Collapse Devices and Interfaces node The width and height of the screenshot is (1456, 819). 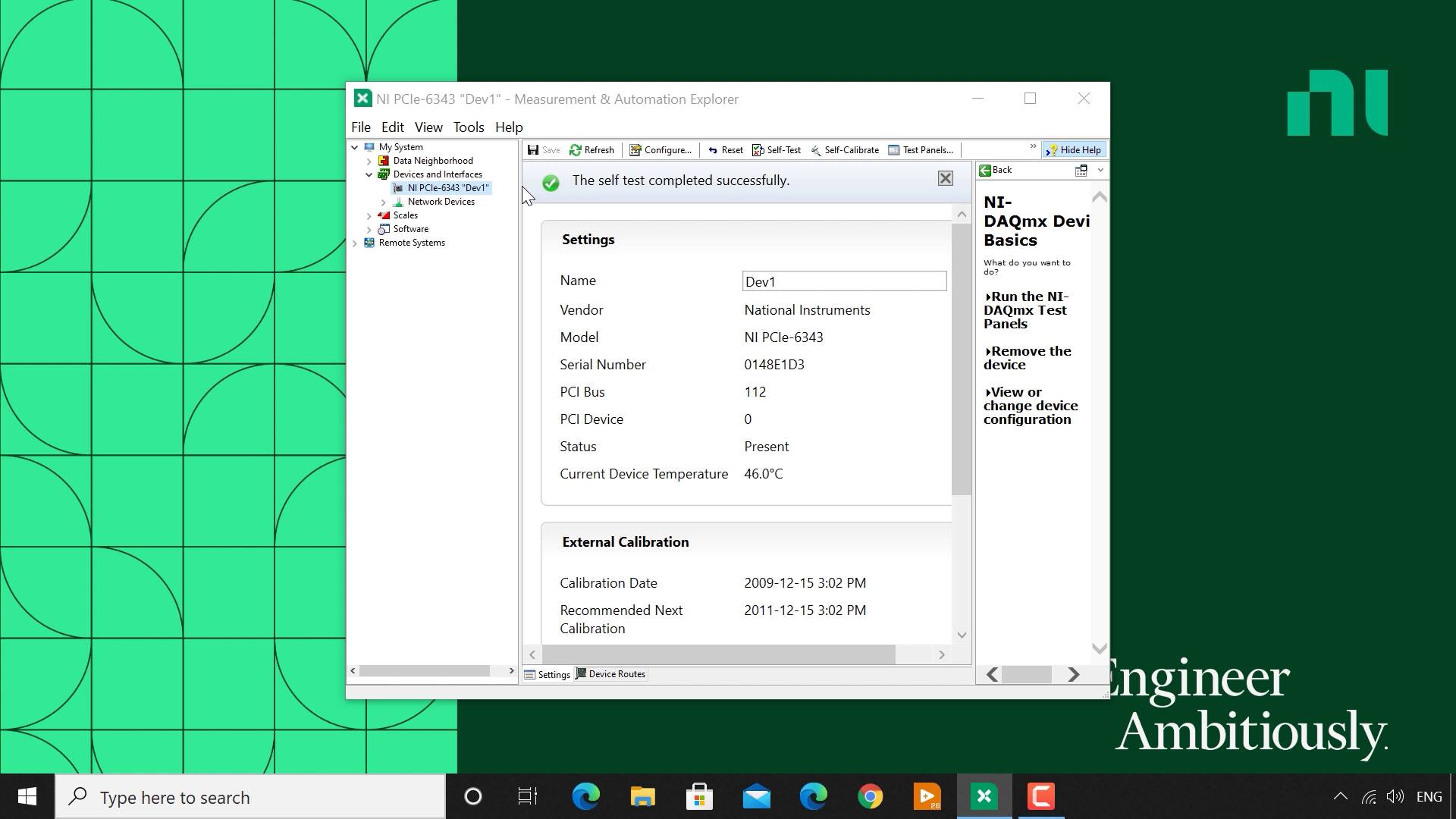pos(369,175)
